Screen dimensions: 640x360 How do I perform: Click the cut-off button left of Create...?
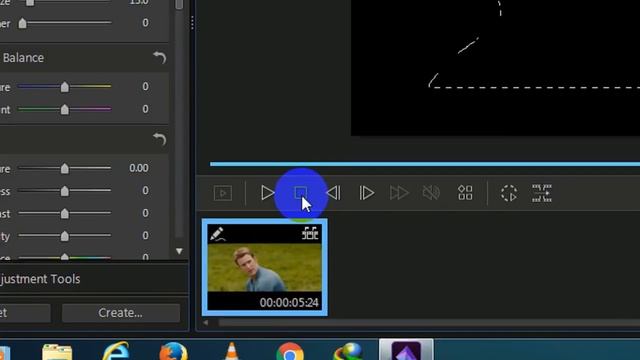(25, 313)
